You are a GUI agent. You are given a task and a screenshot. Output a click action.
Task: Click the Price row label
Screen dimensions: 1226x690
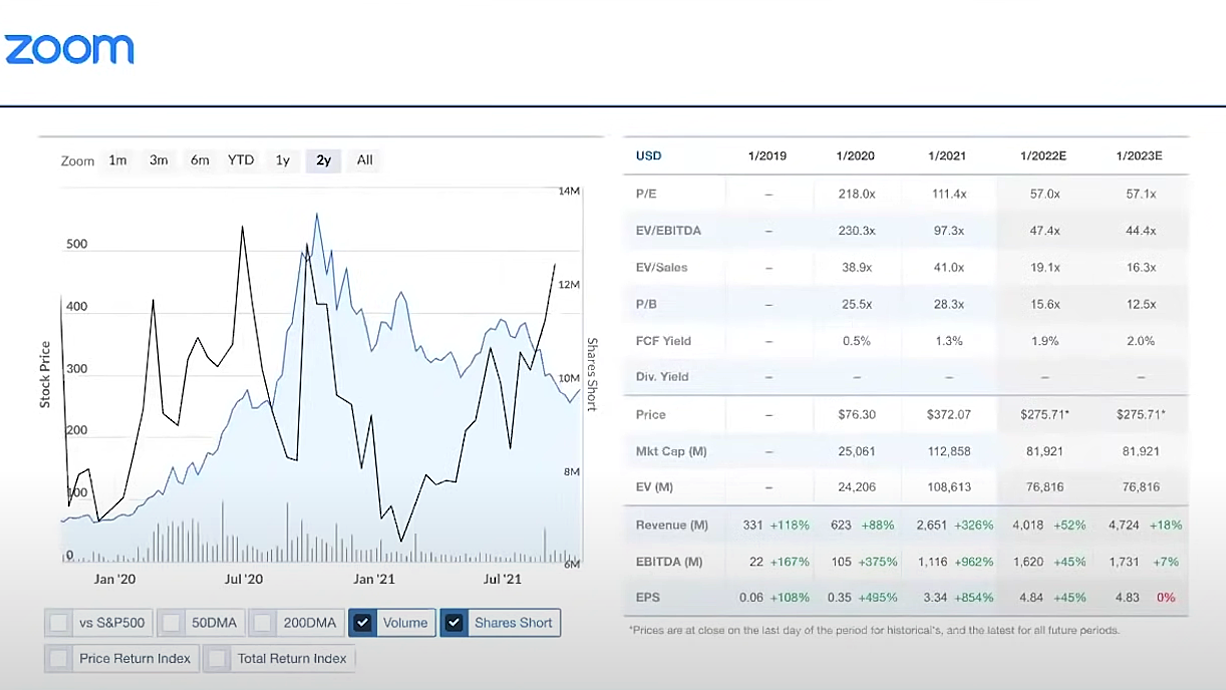[x=651, y=414]
